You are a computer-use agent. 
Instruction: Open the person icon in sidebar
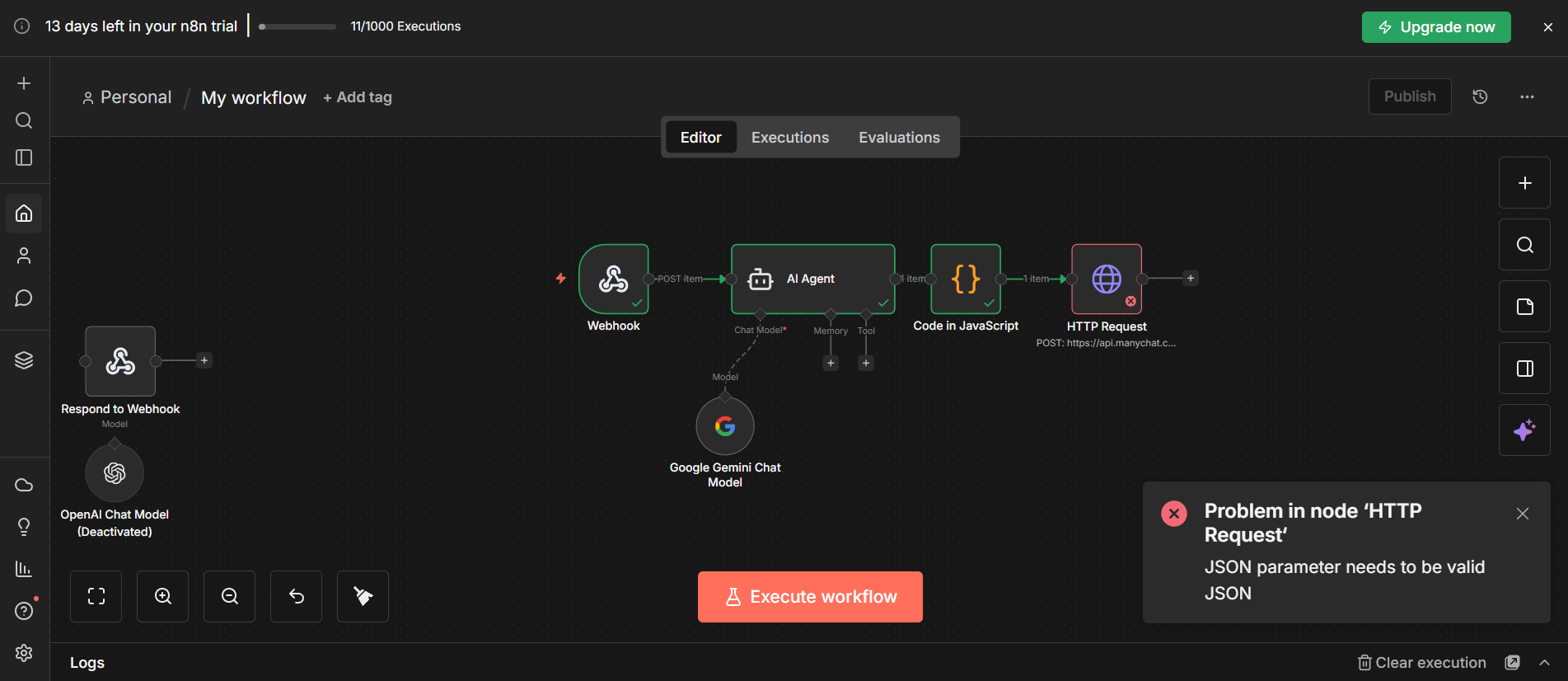(24, 256)
